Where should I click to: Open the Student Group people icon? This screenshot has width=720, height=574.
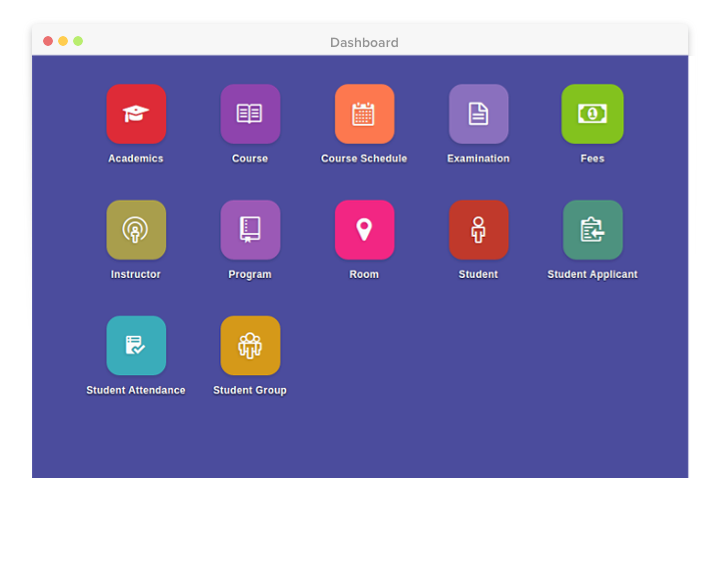pos(250,345)
